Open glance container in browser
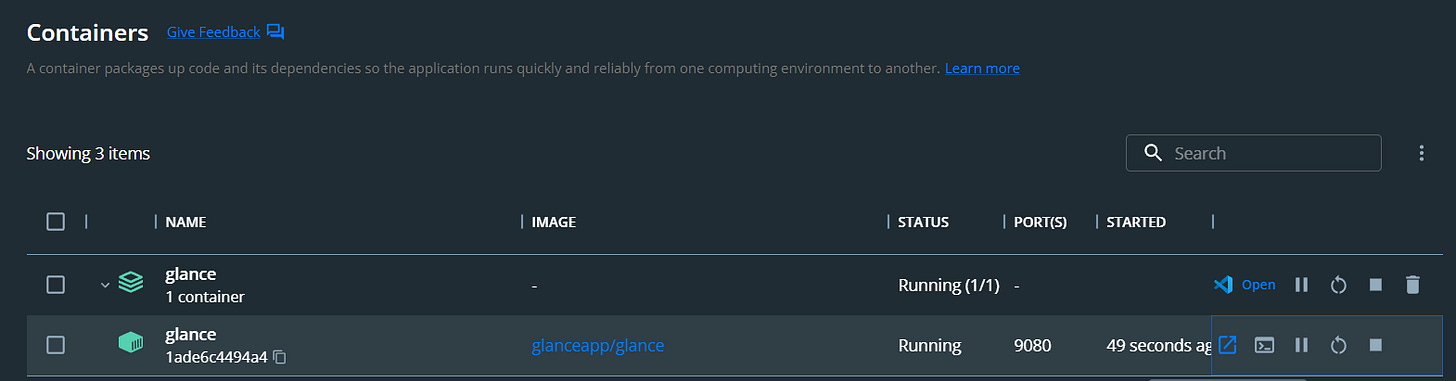 coord(1227,345)
